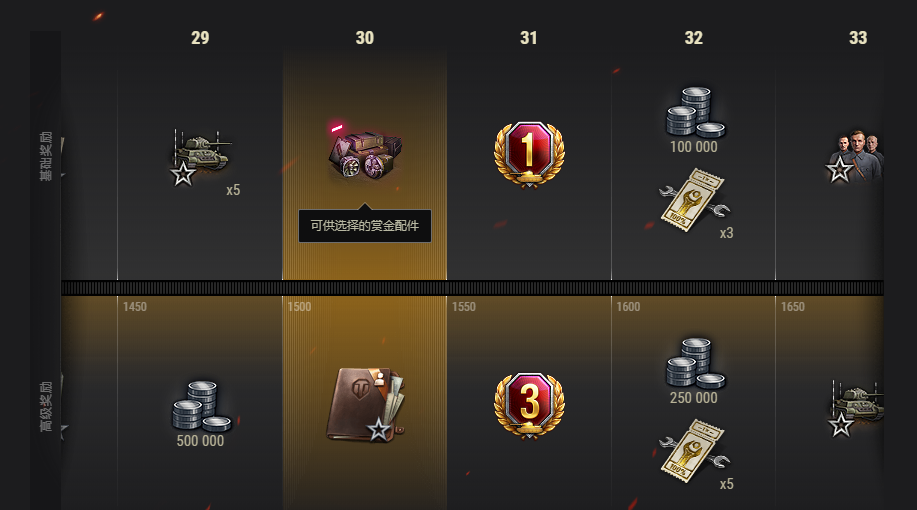Select the x3 wrench repair ticket

[x=694, y=200]
